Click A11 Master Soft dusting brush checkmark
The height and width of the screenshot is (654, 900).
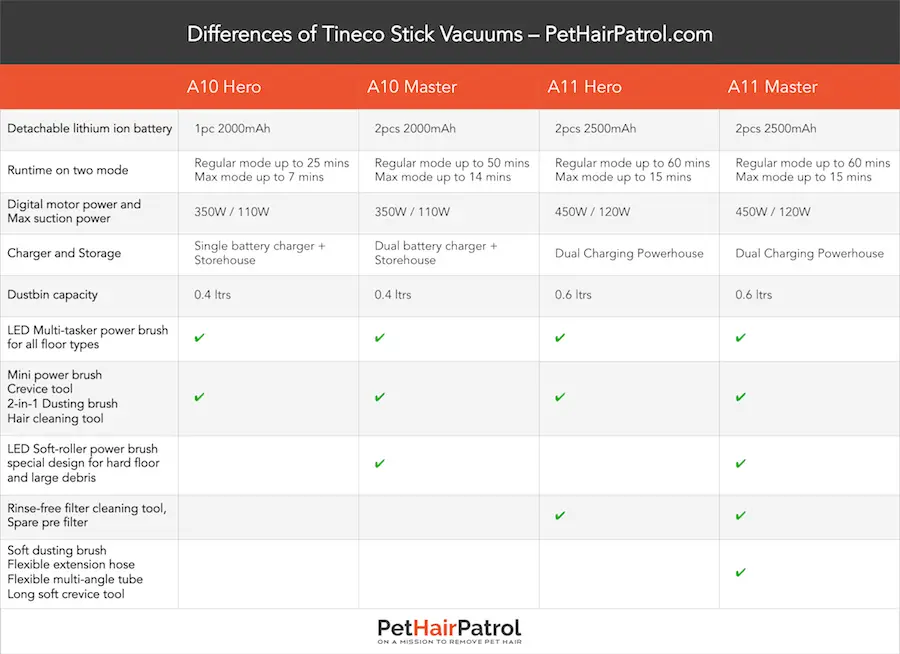tap(740, 572)
